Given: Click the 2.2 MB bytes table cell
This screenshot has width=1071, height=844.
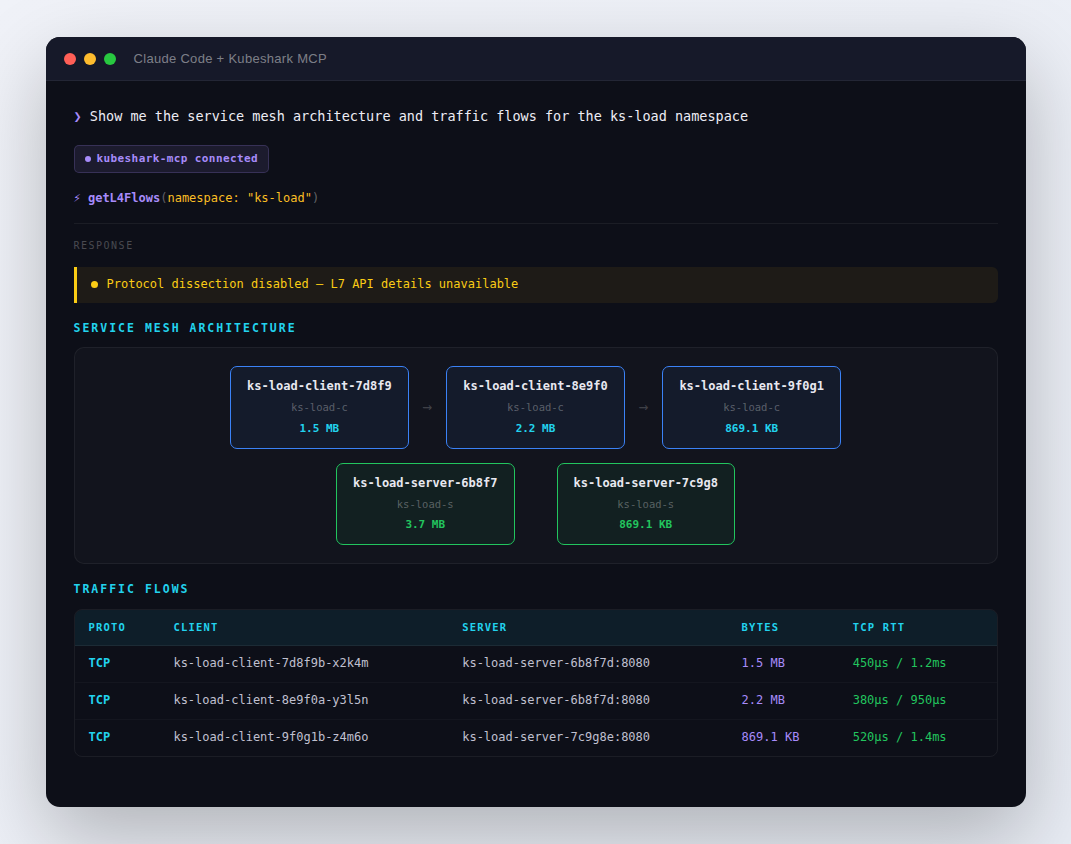Looking at the screenshot, I should [763, 700].
